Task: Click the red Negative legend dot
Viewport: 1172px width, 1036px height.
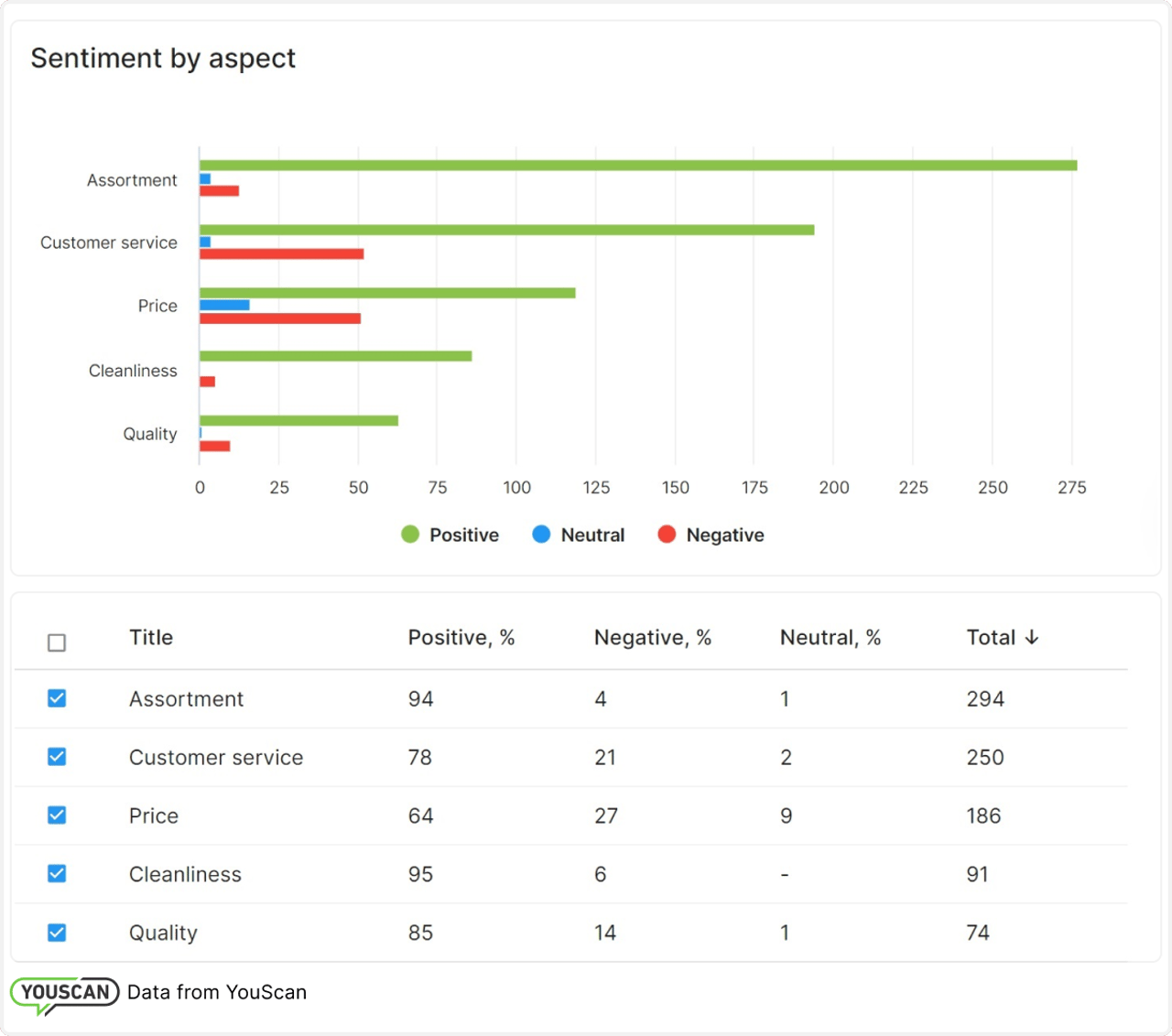Action: coord(667,534)
